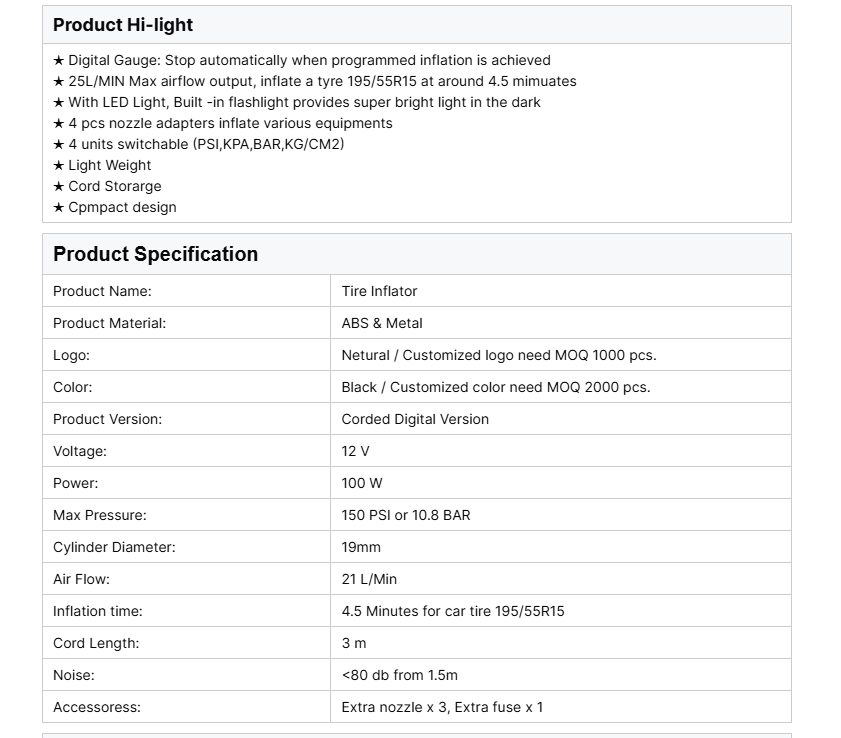This screenshot has width=841, height=738.
Task: Select the Corded Digital Version cell
Action: 415,419
